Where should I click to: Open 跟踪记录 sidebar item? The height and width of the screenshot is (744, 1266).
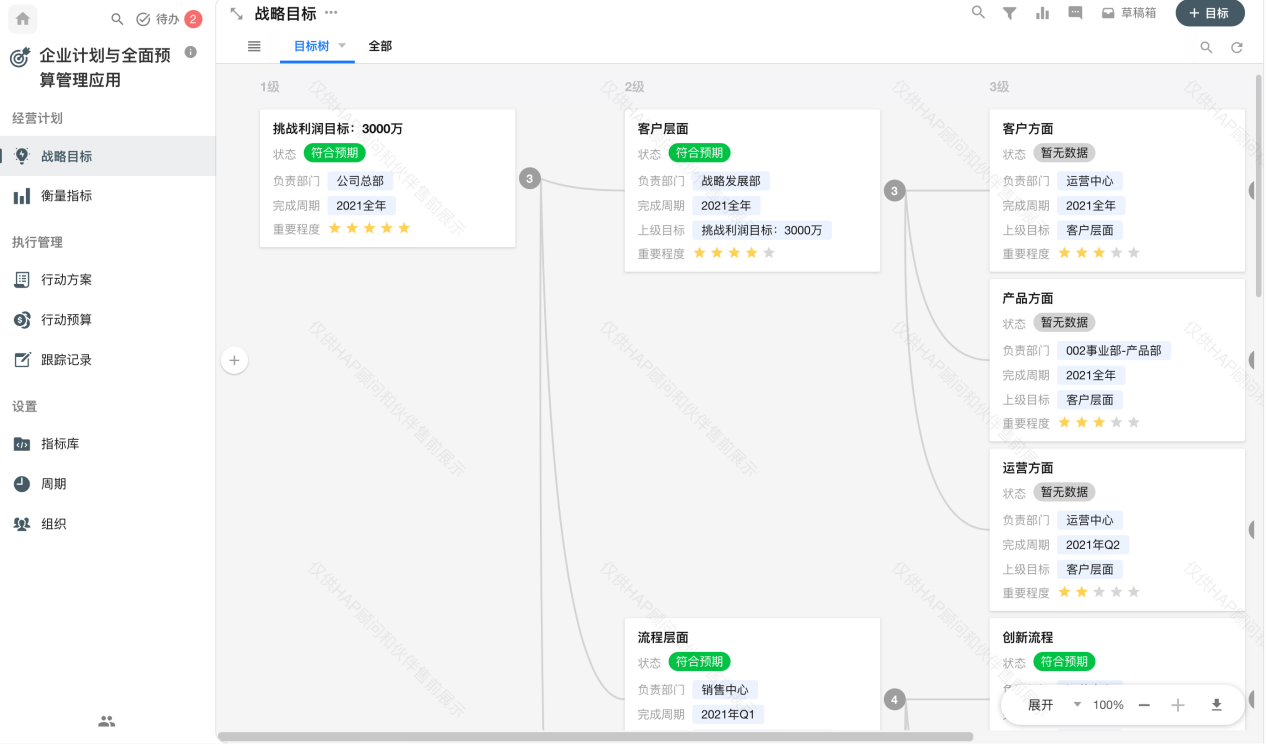click(x=108, y=360)
